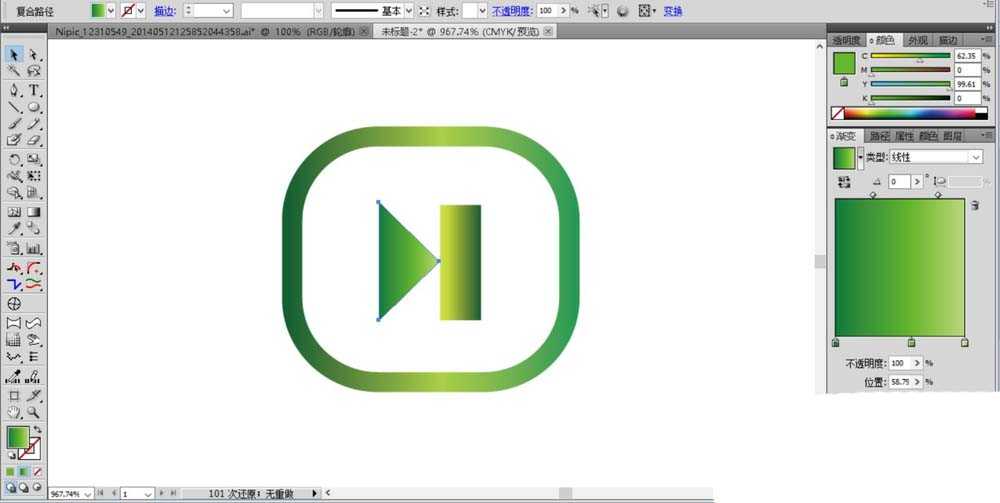Click the middle gradient stop under the gradient bar
The width and height of the screenshot is (1000, 503).
910,343
